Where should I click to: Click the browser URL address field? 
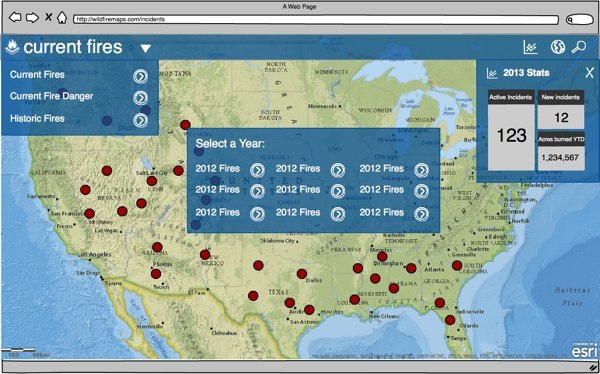(x=316, y=19)
